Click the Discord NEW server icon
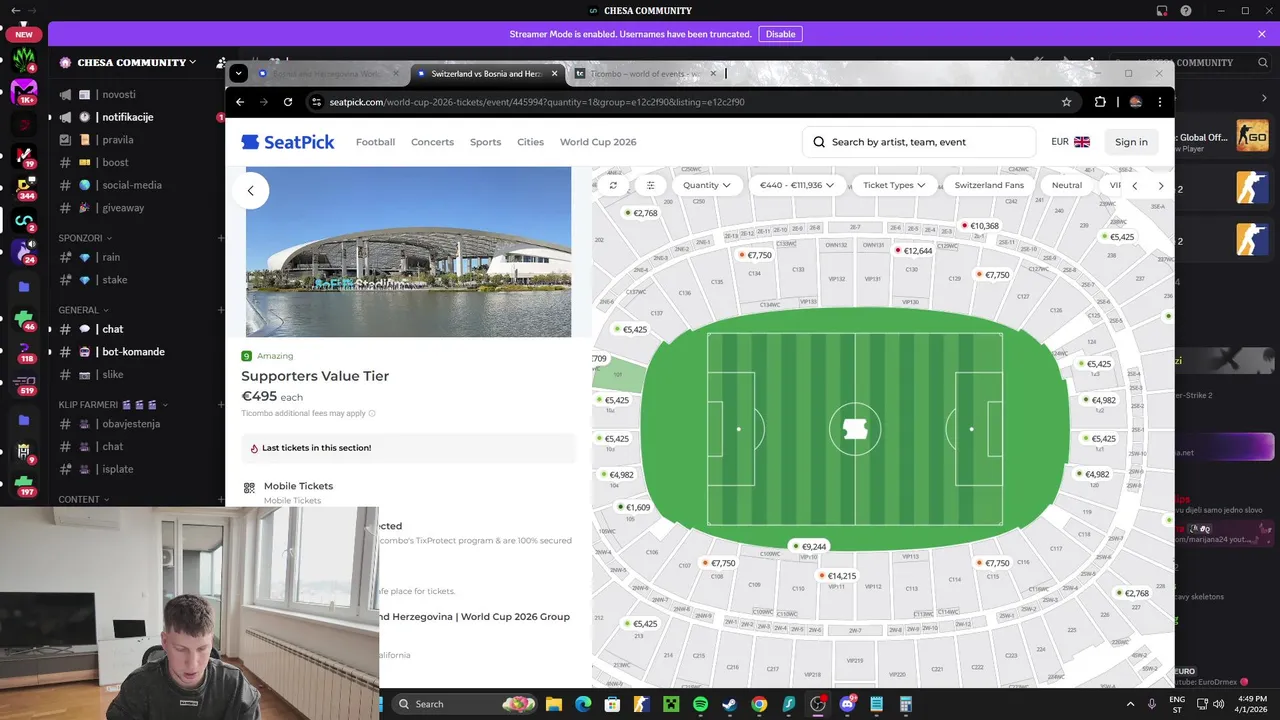The image size is (1280, 720). tap(24, 34)
